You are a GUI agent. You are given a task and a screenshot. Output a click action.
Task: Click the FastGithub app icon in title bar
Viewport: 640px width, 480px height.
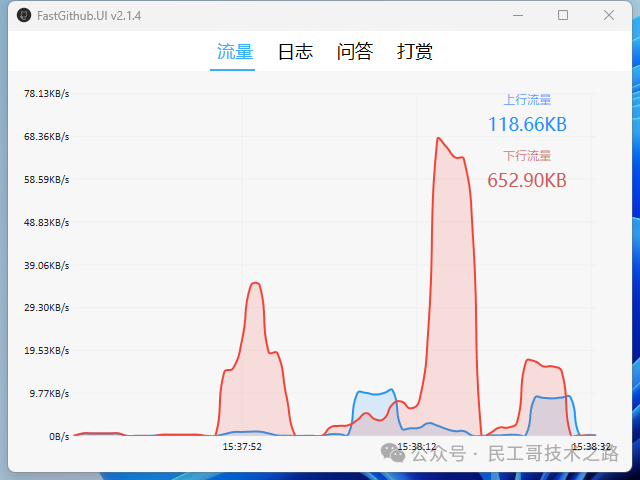(x=24, y=16)
